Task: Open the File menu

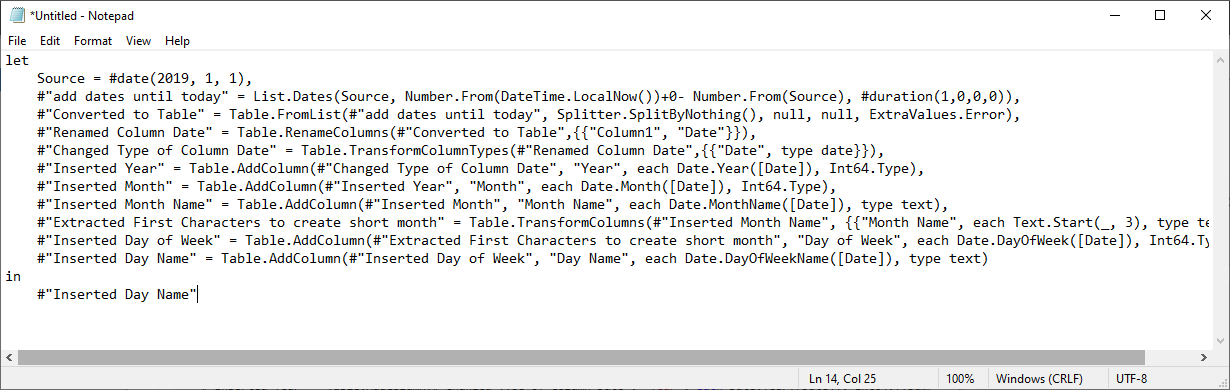Action: (17, 41)
